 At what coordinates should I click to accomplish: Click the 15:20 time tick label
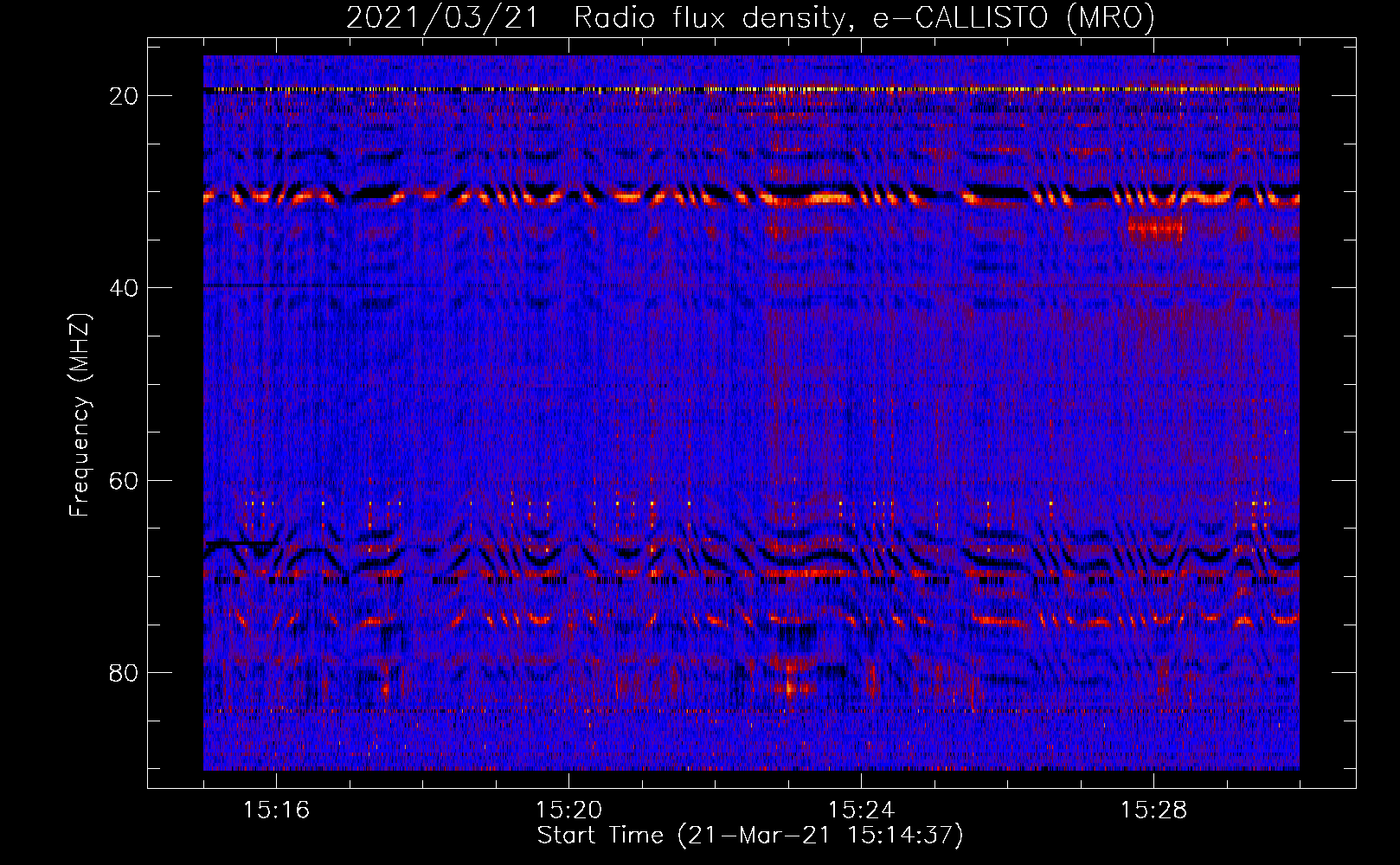point(568,811)
